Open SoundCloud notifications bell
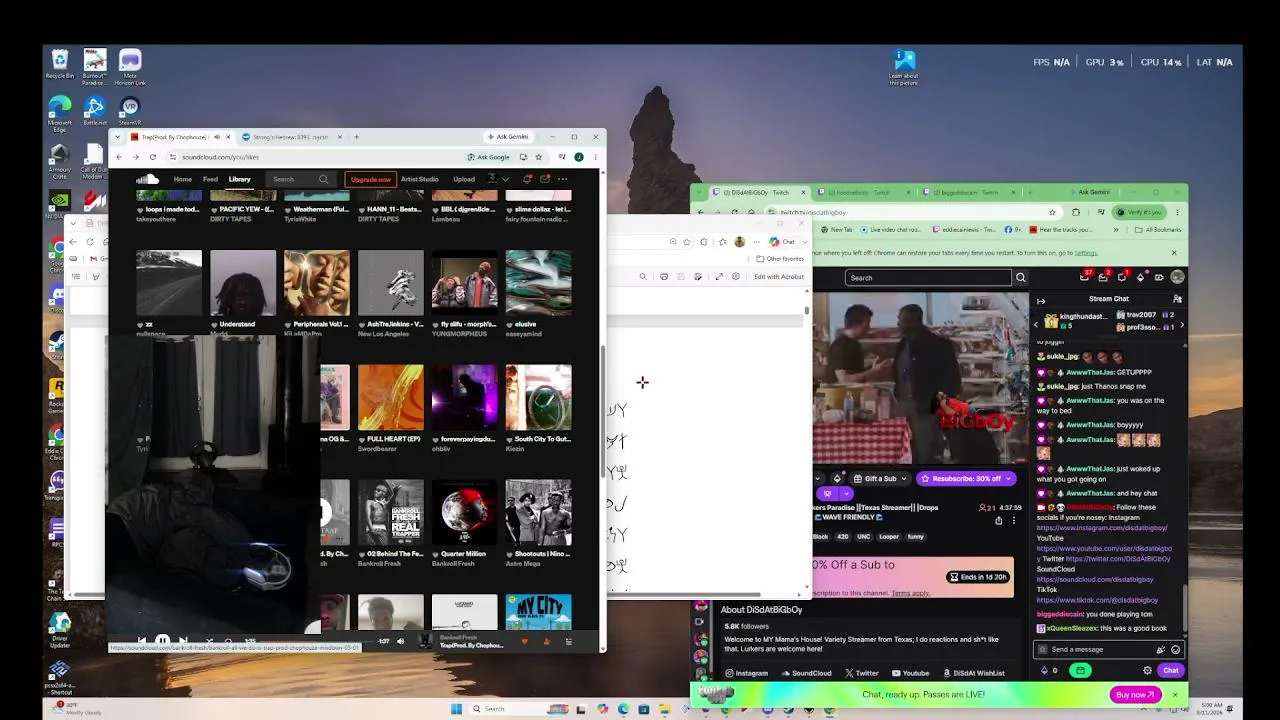Image resolution: width=1280 pixels, height=720 pixels. click(x=527, y=180)
